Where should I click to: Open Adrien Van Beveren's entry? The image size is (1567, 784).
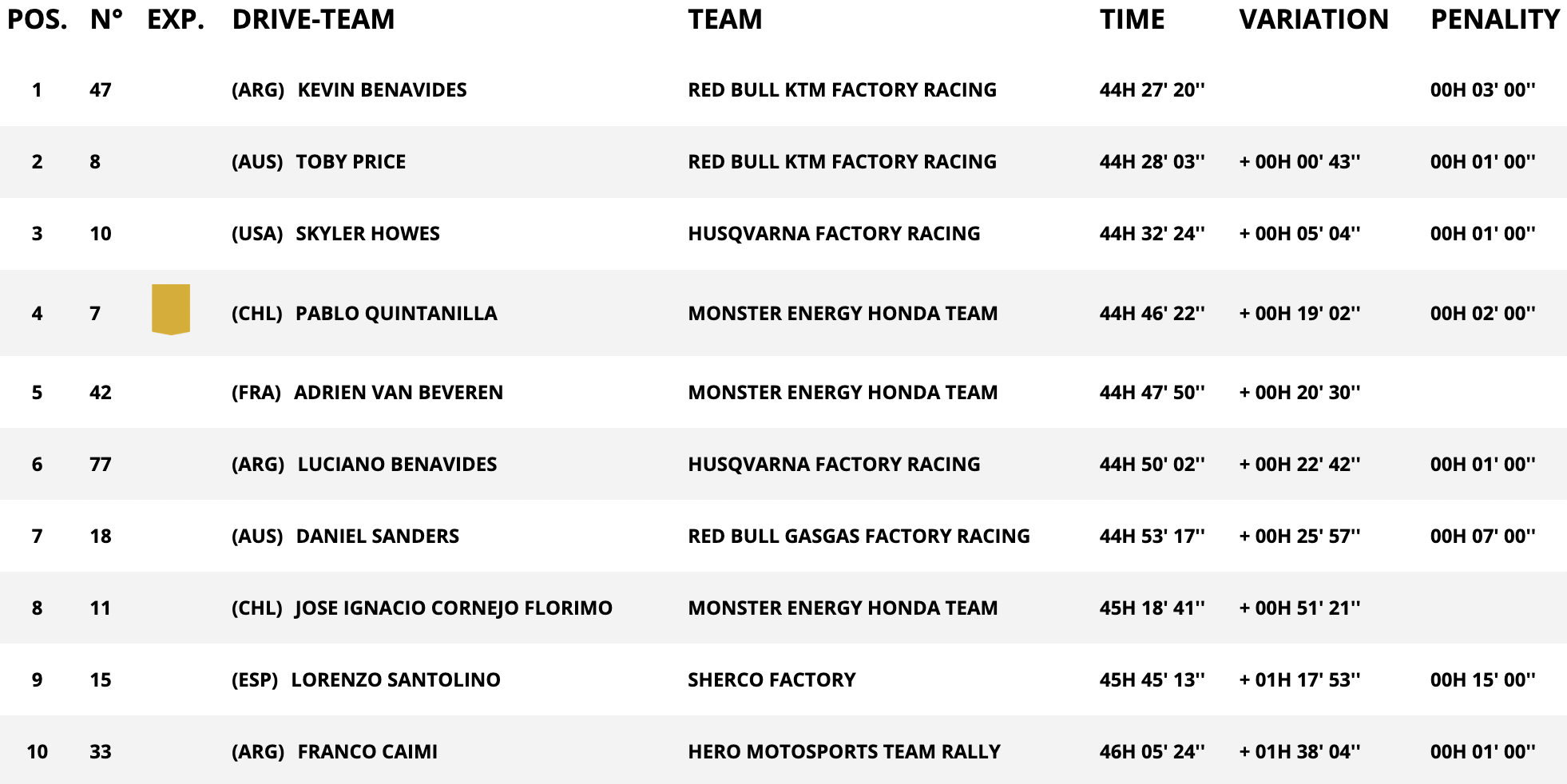pos(399,393)
